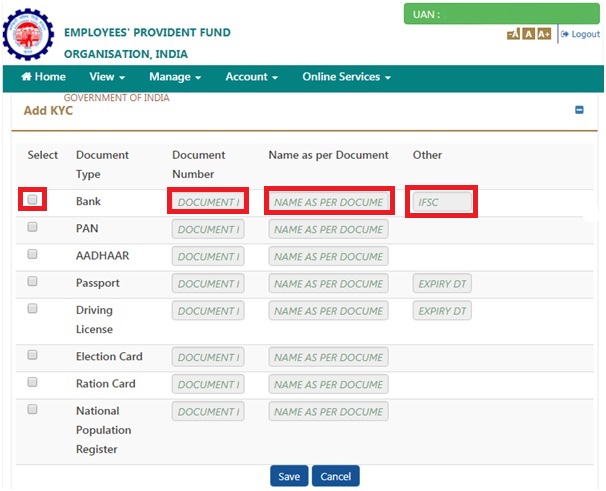606x491 pixels.
Task: Focus the Bank IFSC field
Action: coord(442,202)
